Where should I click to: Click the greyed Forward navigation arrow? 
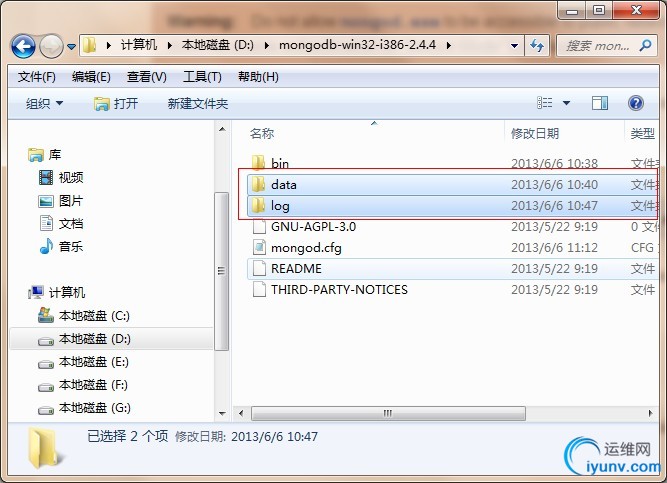click(51, 46)
